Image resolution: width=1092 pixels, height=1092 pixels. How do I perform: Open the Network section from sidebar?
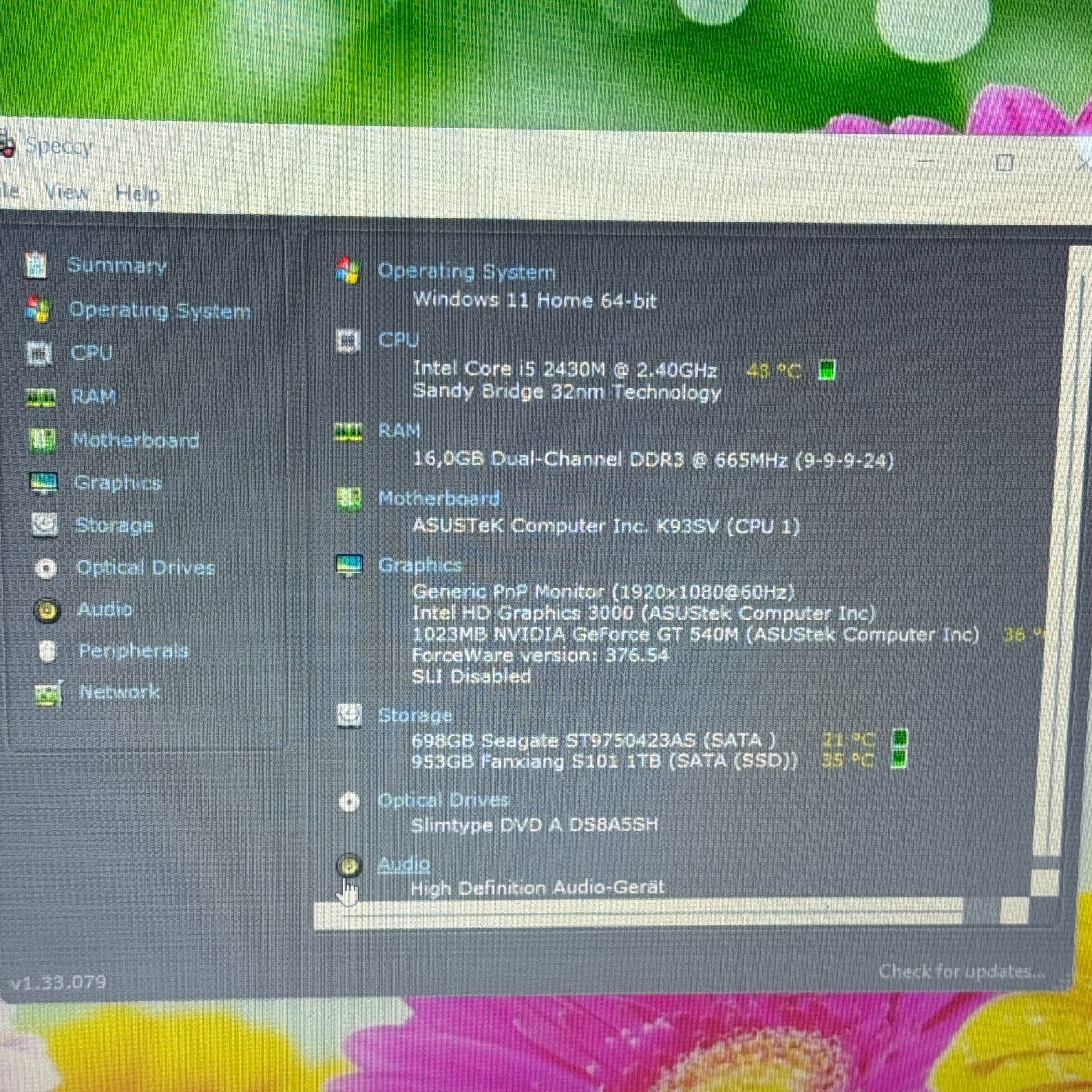coord(119,693)
